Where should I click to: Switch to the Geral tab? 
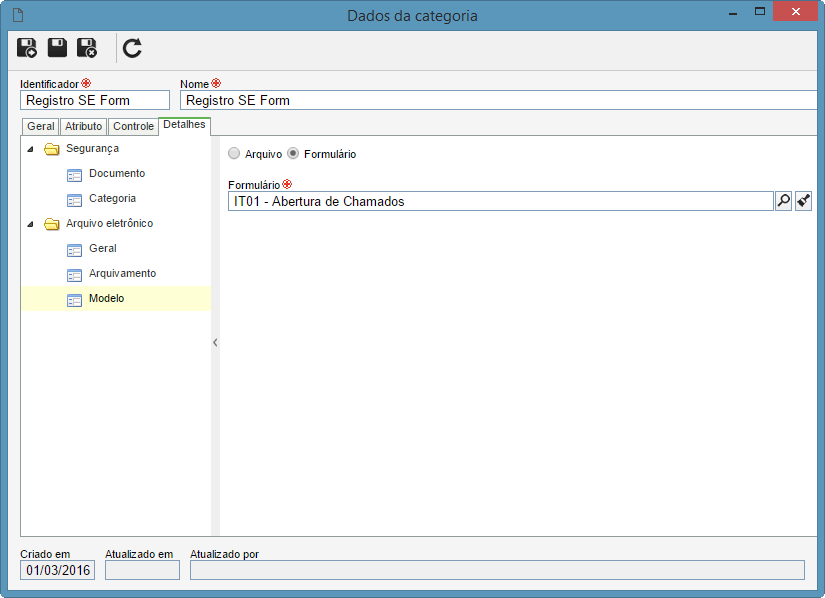(41, 126)
